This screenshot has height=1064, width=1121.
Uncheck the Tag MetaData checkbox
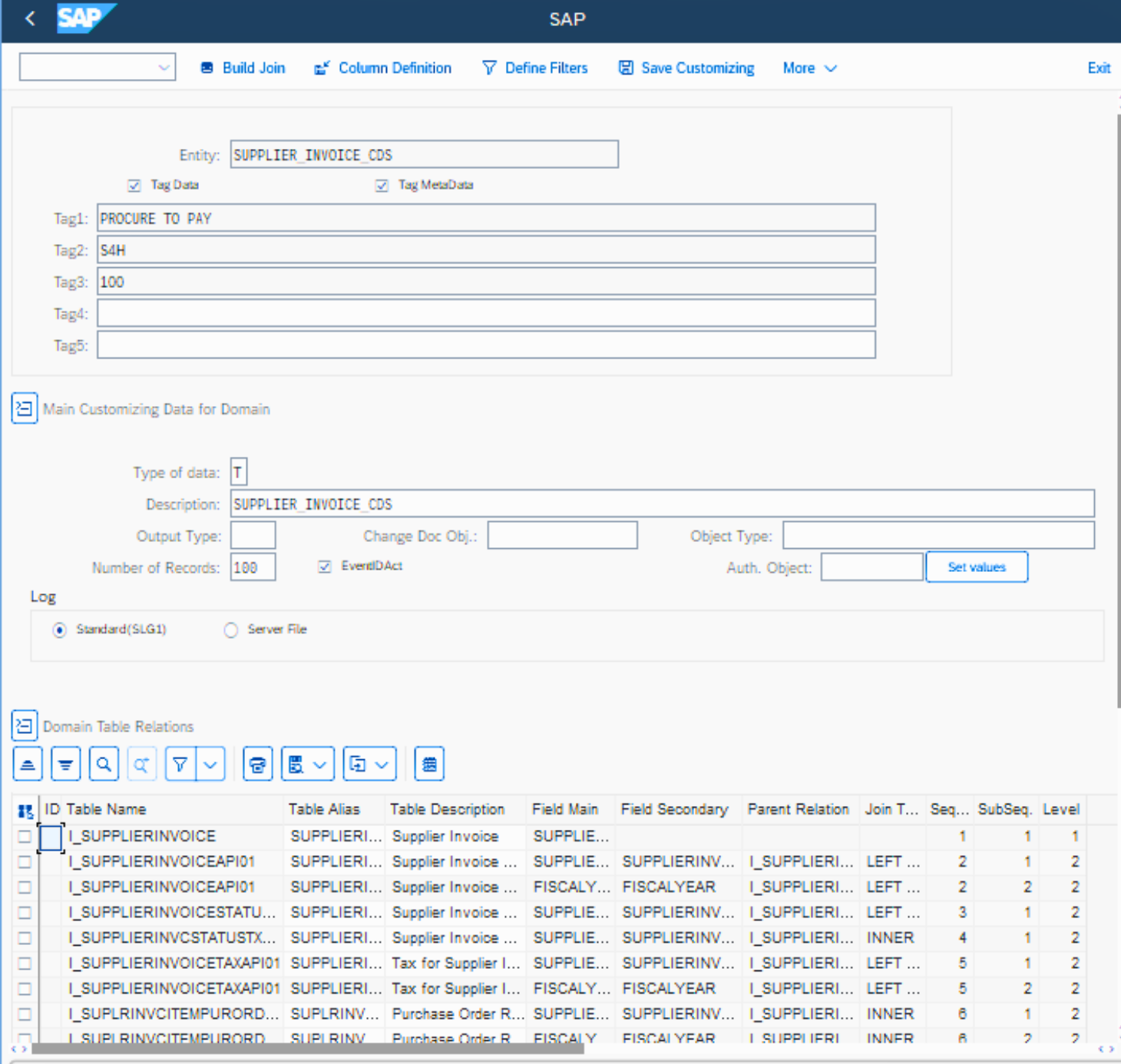point(382,186)
